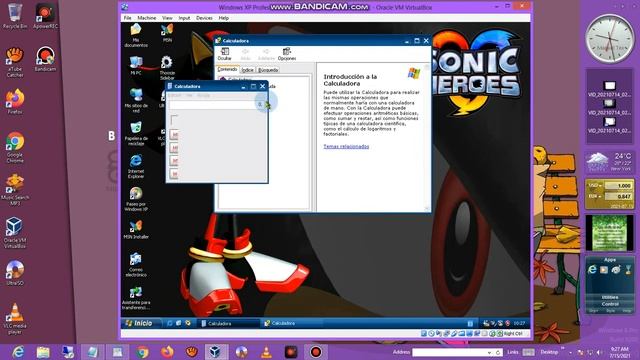Open Oracle VM VirtualBox desktop shortcut
This screenshot has width=640, height=360.
[x=15, y=233]
